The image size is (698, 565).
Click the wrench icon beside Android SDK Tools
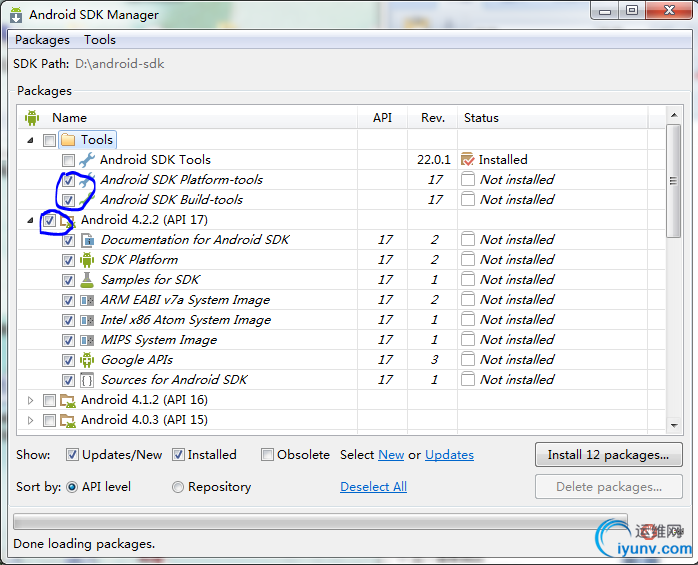pyautogui.click(x=87, y=160)
